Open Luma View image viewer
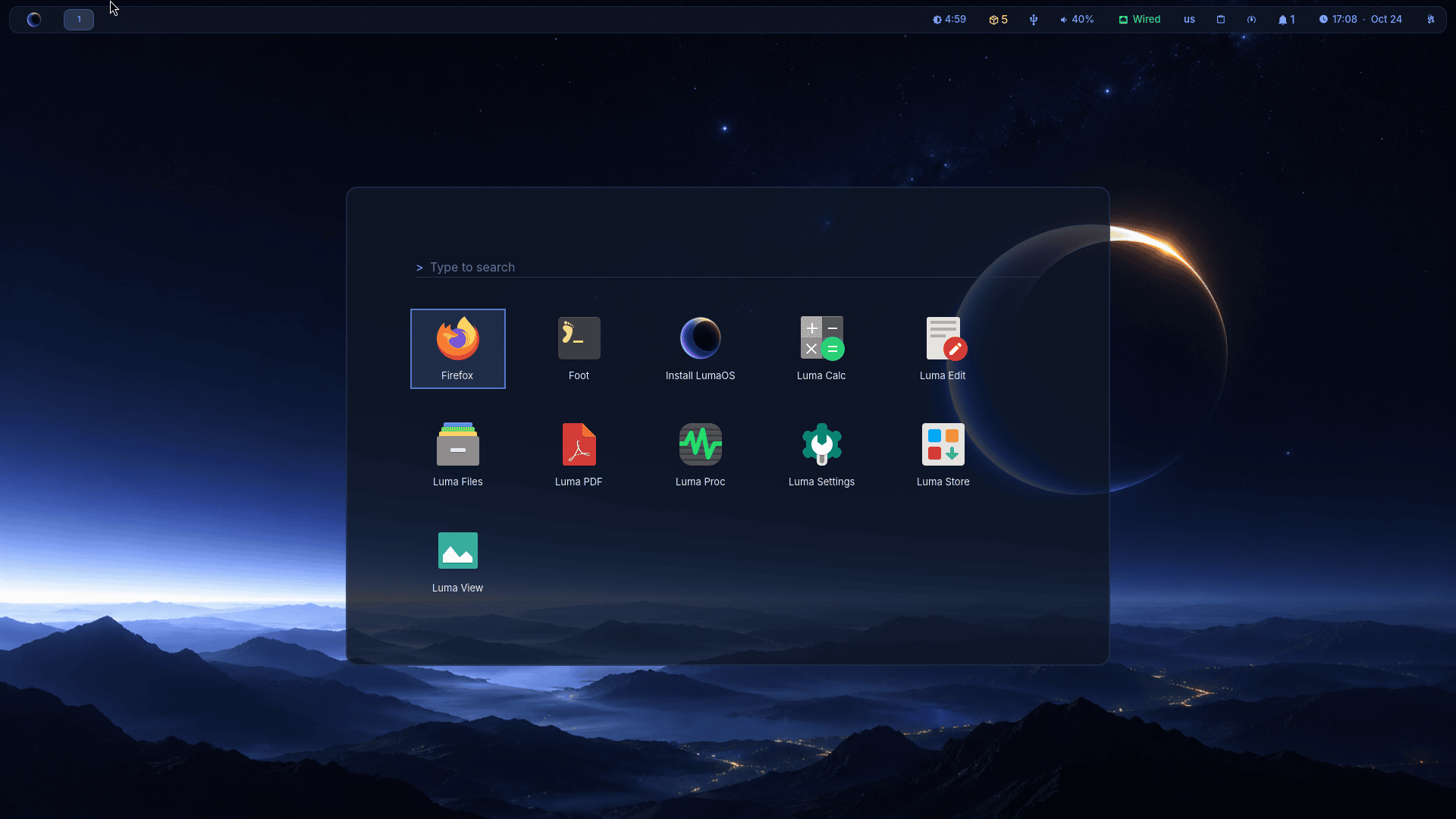Viewport: 1456px width, 819px height. pos(457,561)
